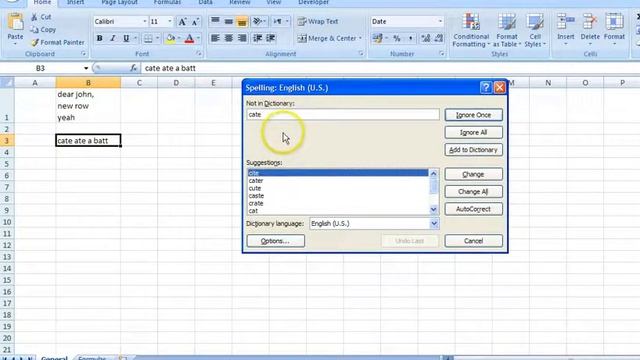This screenshot has height=360, width=640.
Task: Click the Shrink Font icon
Action: (195, 22)
